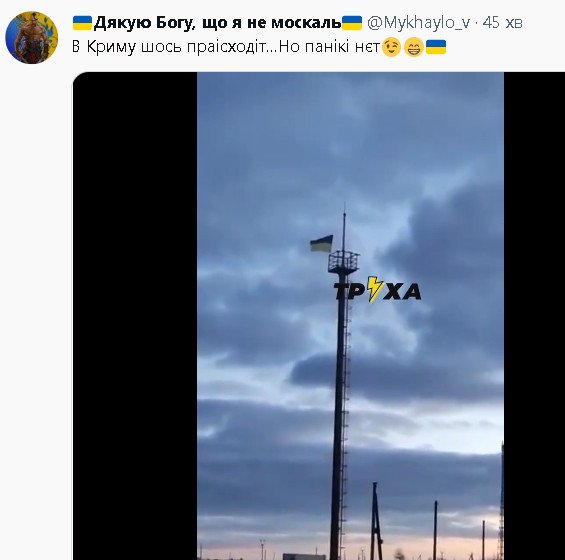Click the black bar right of the video
Screen dimensions: 565x560
pos(534,316)
